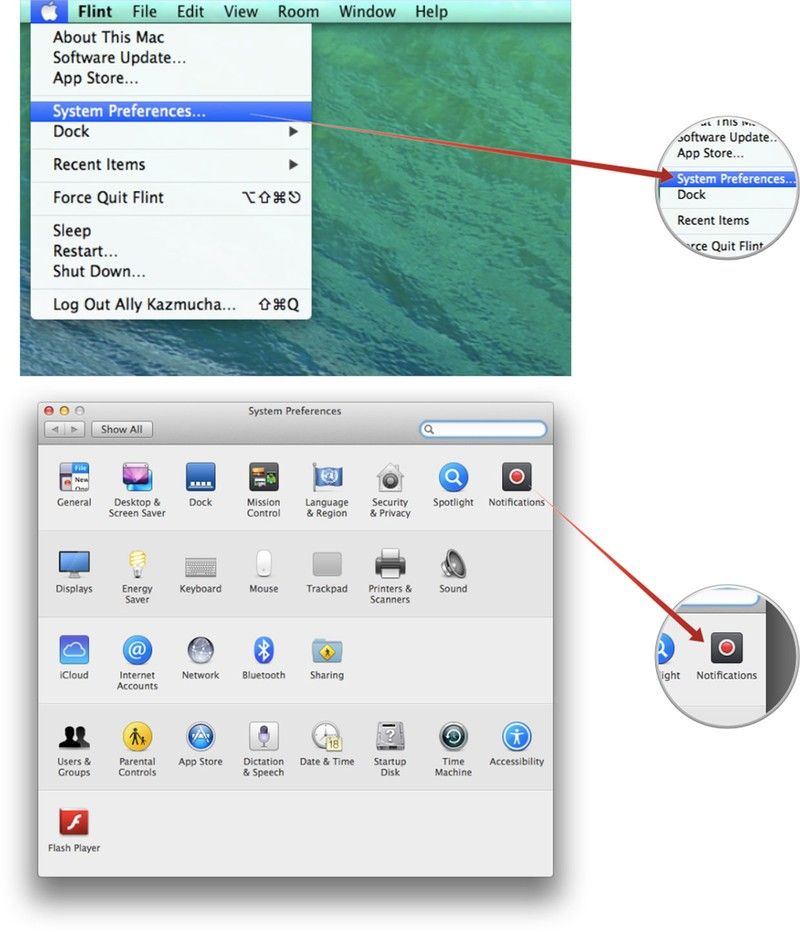Open Accessibility preferences
The image size is (800, 932).
pos(516,738)
